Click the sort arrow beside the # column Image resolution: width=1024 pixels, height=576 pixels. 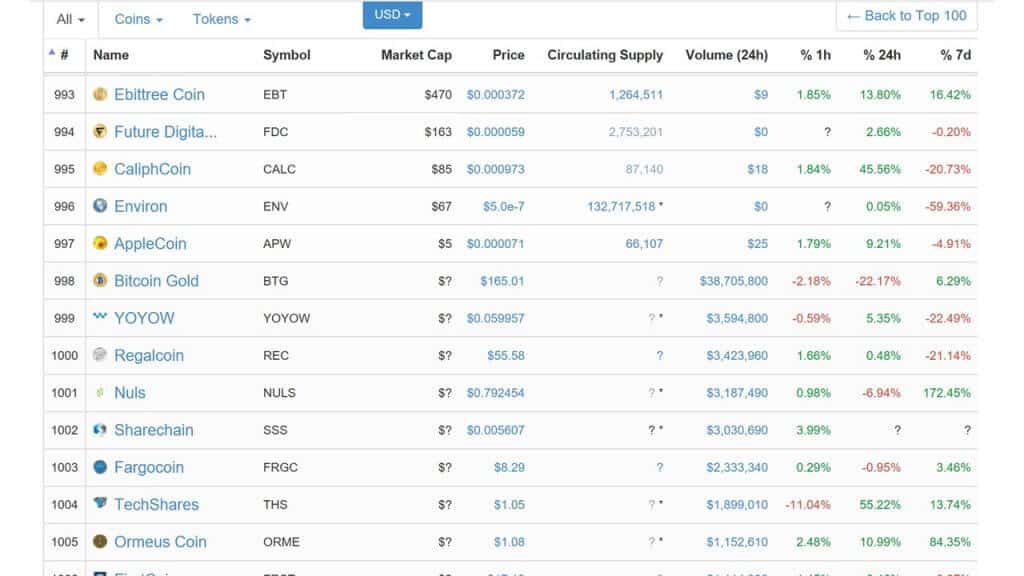click(52, 52)
